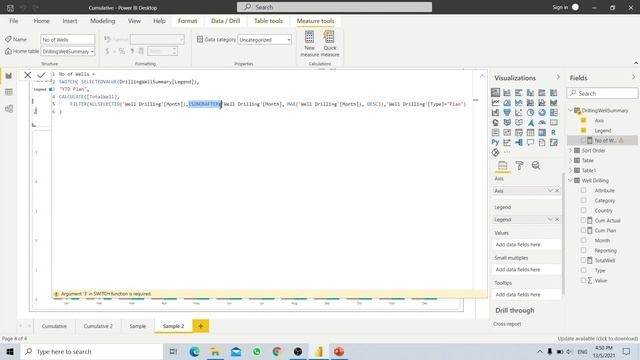Select the Table visual
The height and width of the screenshot is (360, 640).
(x=530, y=132)
